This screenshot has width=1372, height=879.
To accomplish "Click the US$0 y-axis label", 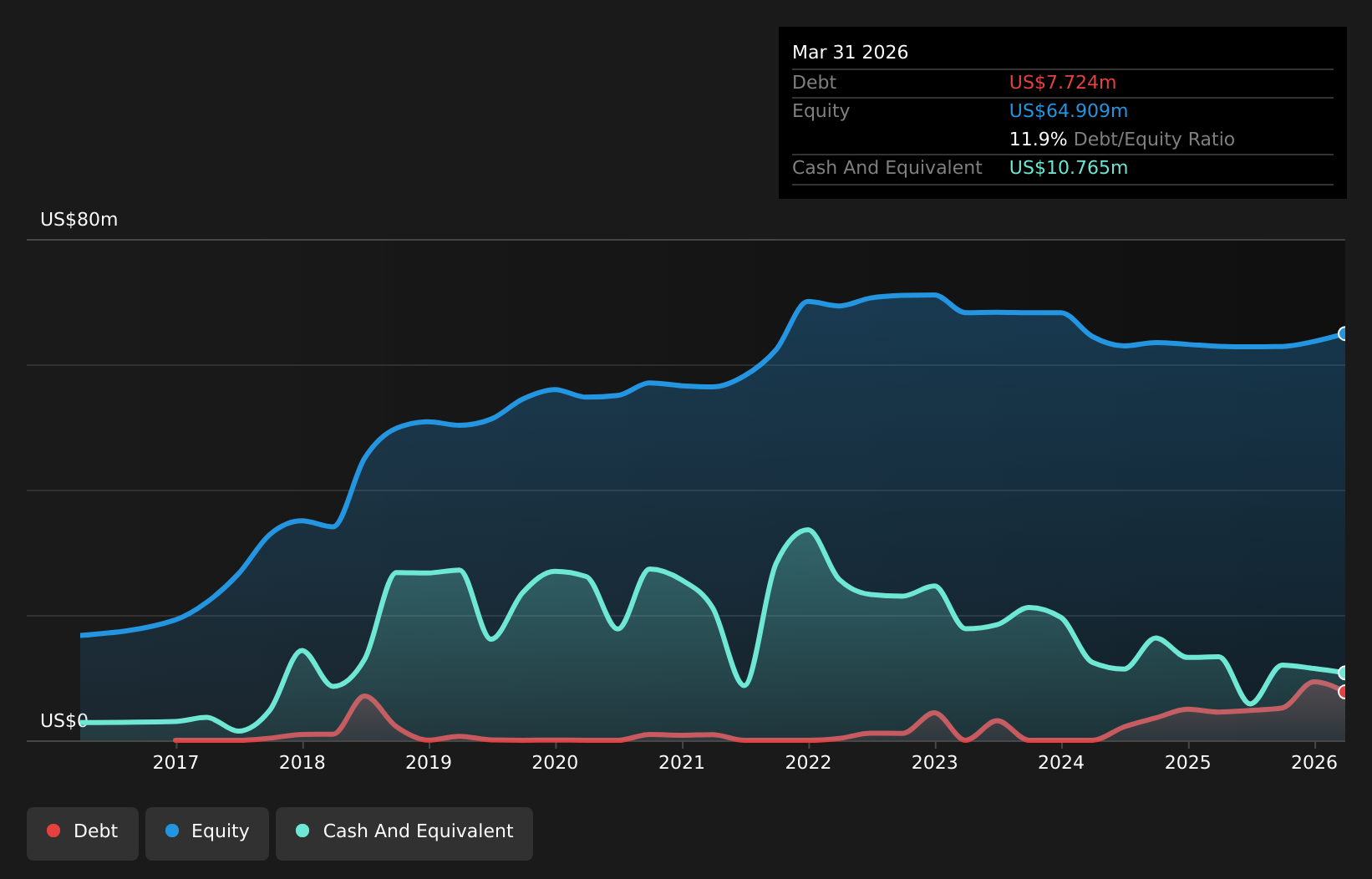I will click(64, 721).
